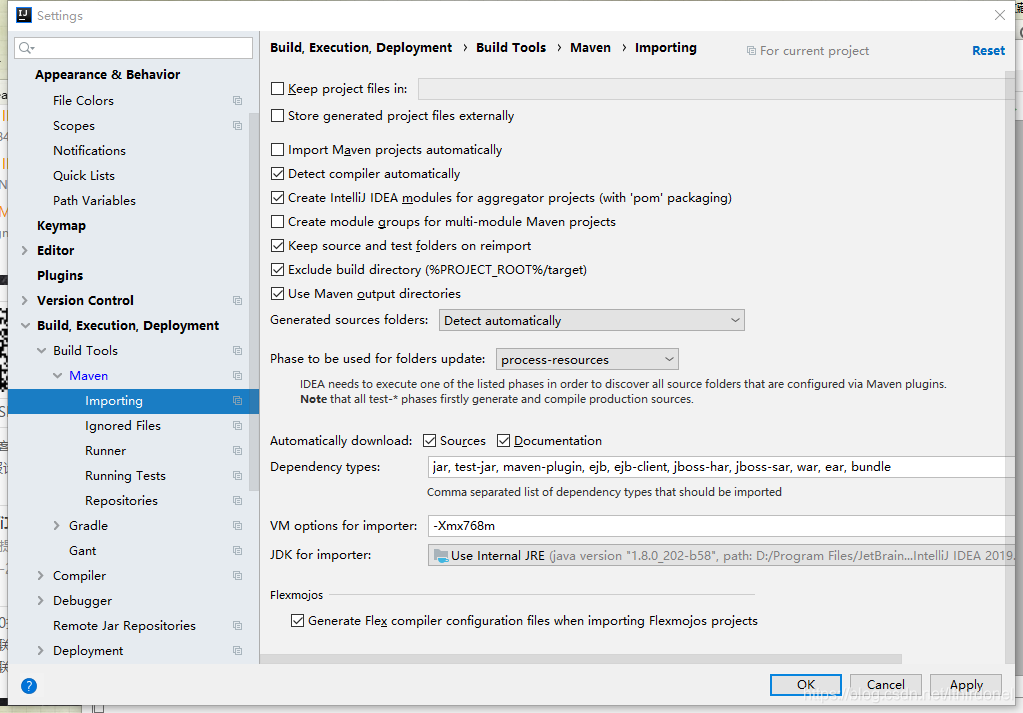
Task: Click the project-level icon beside Runner
Action: point(237,451)
